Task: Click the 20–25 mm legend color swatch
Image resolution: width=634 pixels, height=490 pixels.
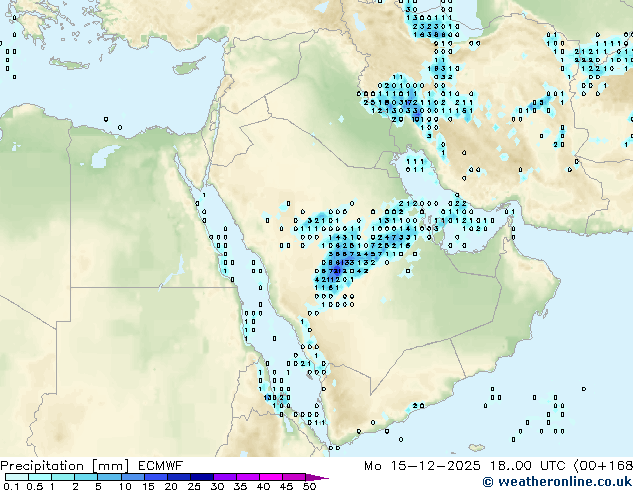Action: click(x=178, y=477)
